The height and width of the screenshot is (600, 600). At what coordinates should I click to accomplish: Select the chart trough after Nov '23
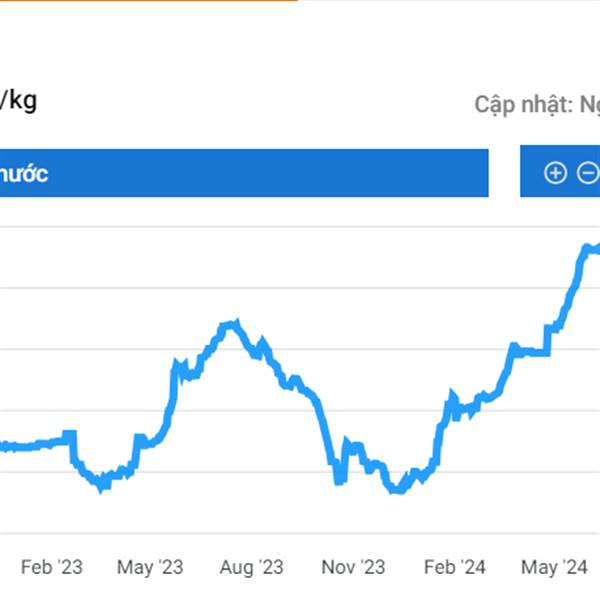tap(397, 490)
